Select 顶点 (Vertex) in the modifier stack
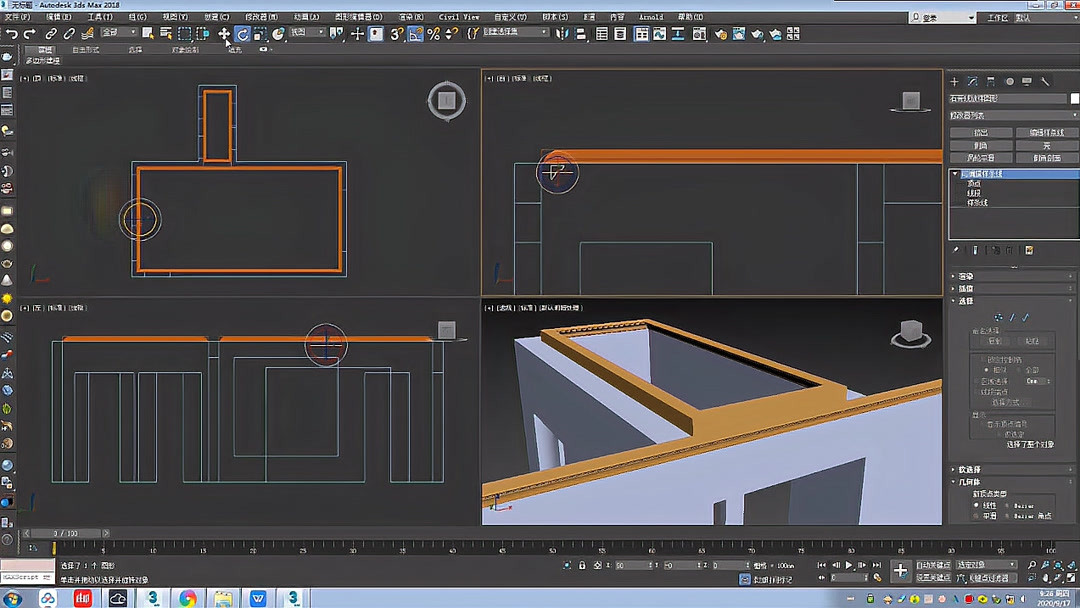The width and height of the screenshot is (1080, 608). click(x=975, y=184)
